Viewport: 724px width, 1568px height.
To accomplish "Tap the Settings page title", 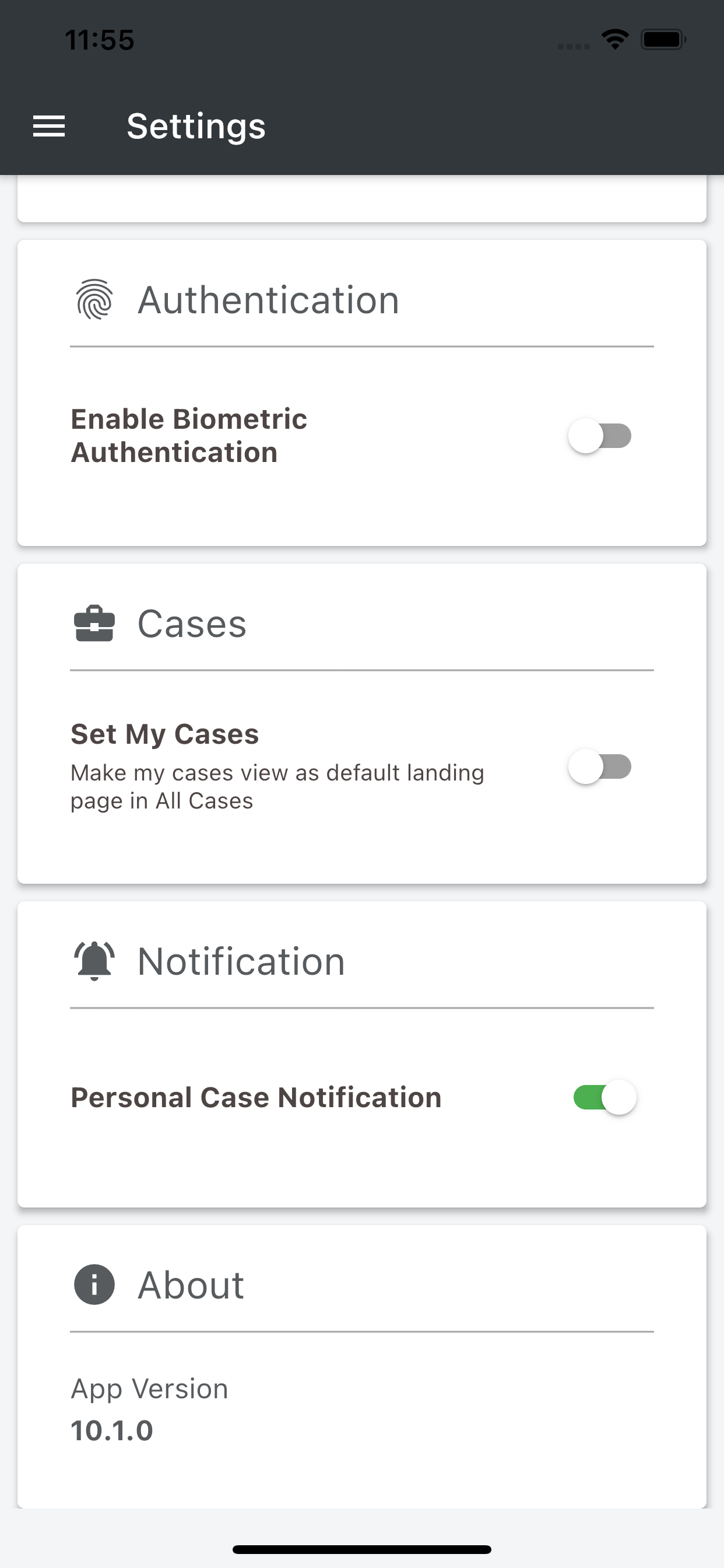I will pyautogui.click(x=196, y=126).
